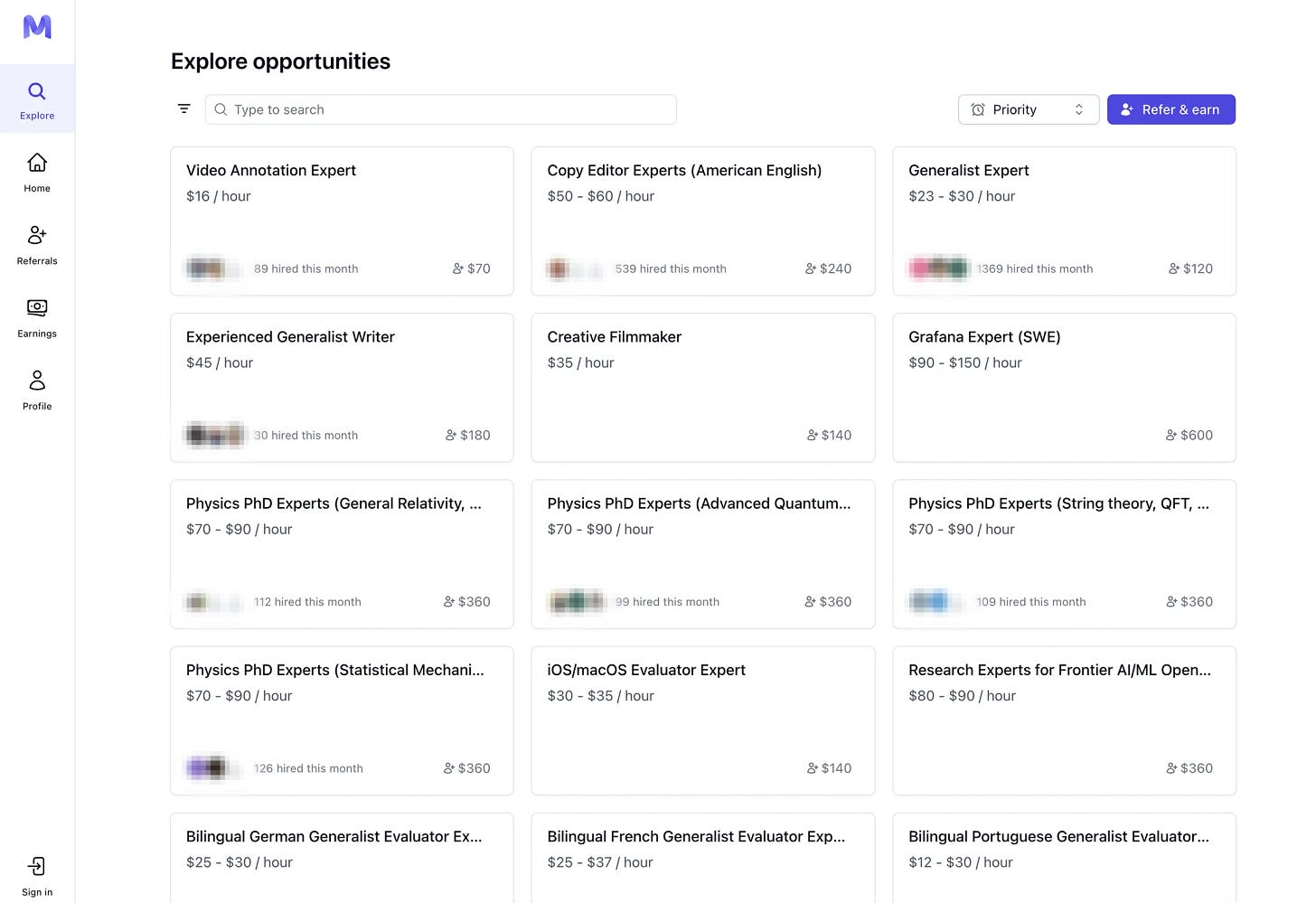Open the Priority sorting dropdown
This screenshot has height=903, width=1316.
tap(1029, 109)
